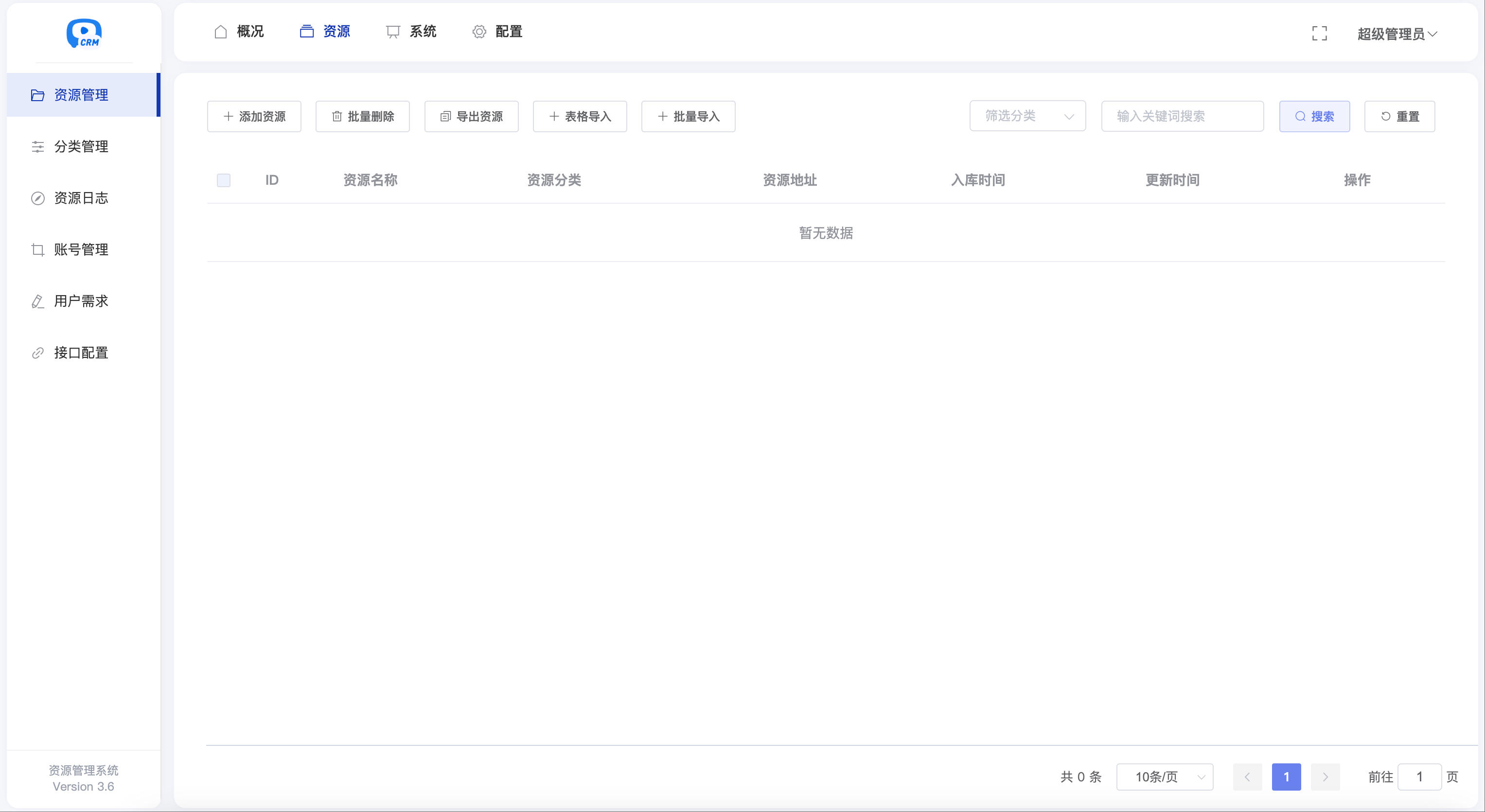Click the 批量删除 button

tap(363, 116)
